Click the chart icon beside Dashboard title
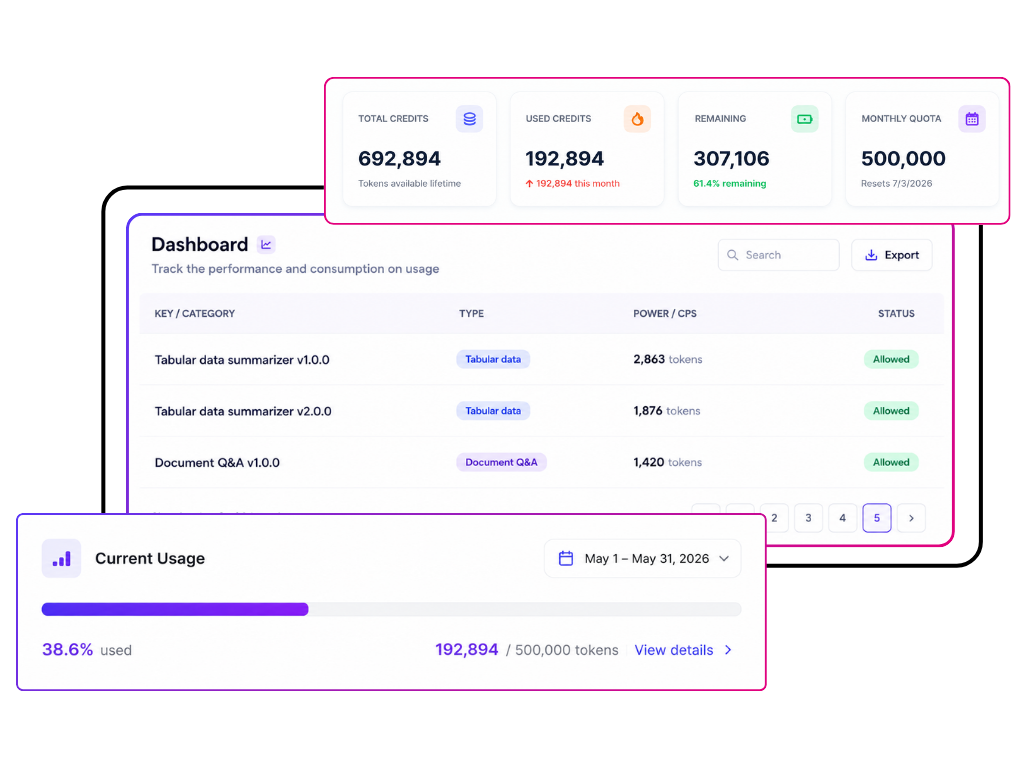The width and height of the screenshot is (1024, 768). 266,244
